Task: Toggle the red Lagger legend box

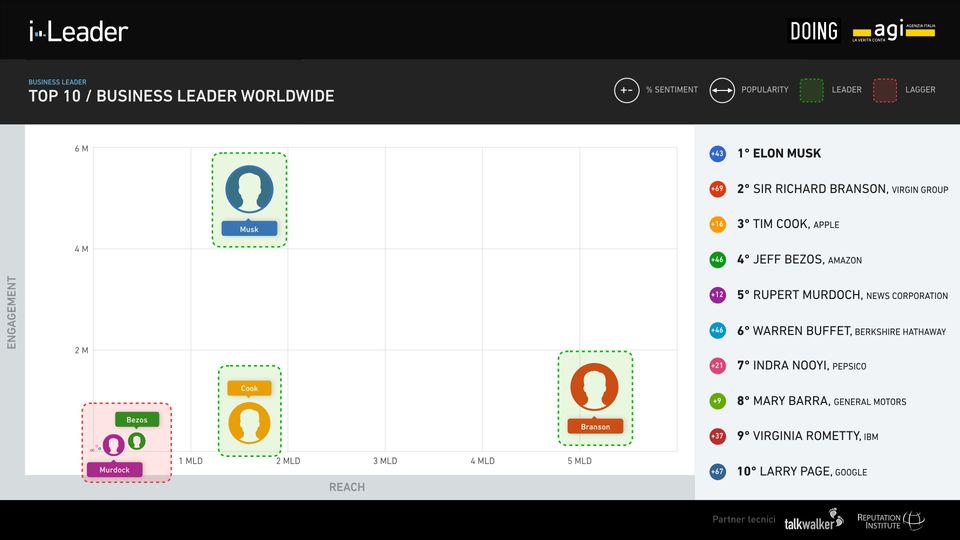Action: coord(885,90)
